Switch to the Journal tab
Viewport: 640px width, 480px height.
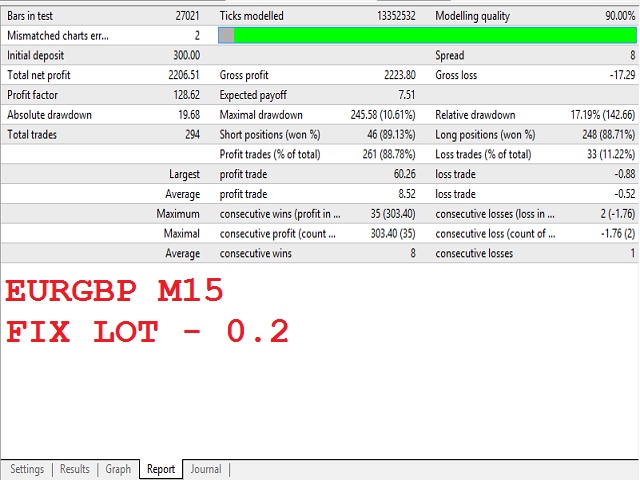click(x=206, y=469)
